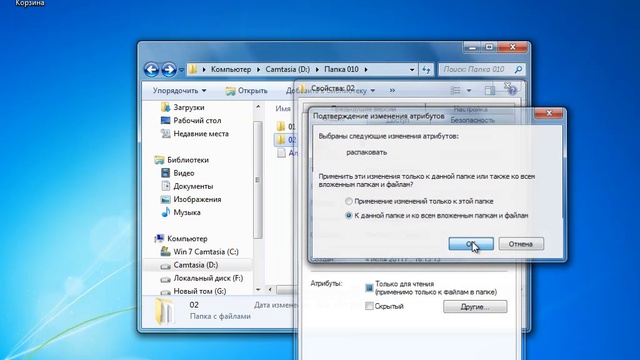640x360 pixels.
Task: Click navigation pane scroll down arrow
Action: tap(258, 289)
